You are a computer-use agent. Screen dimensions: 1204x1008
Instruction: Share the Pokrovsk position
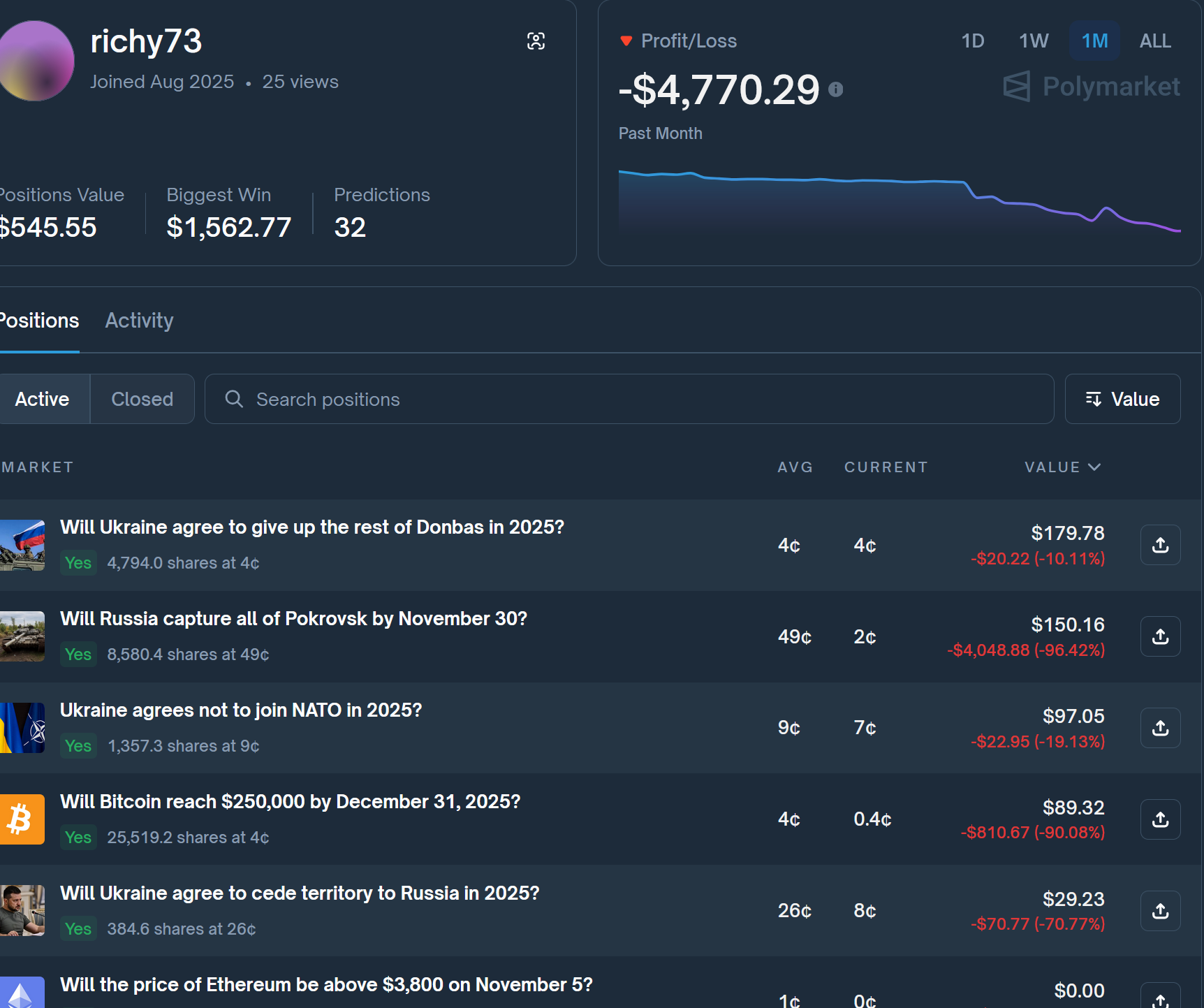(1160, 636)
